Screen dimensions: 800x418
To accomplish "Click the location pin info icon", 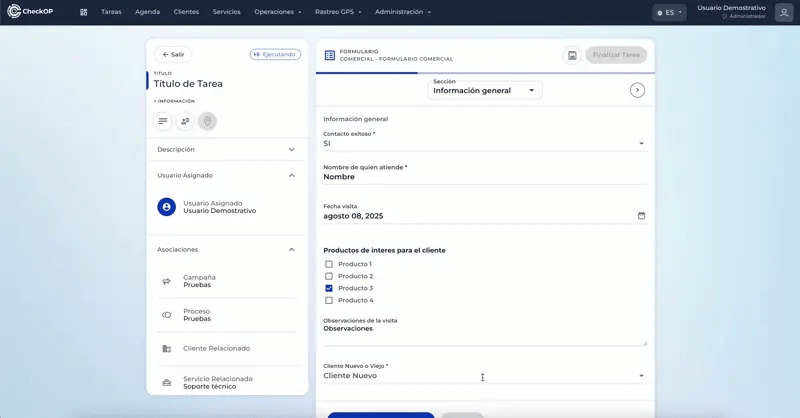I will point(207,121).
